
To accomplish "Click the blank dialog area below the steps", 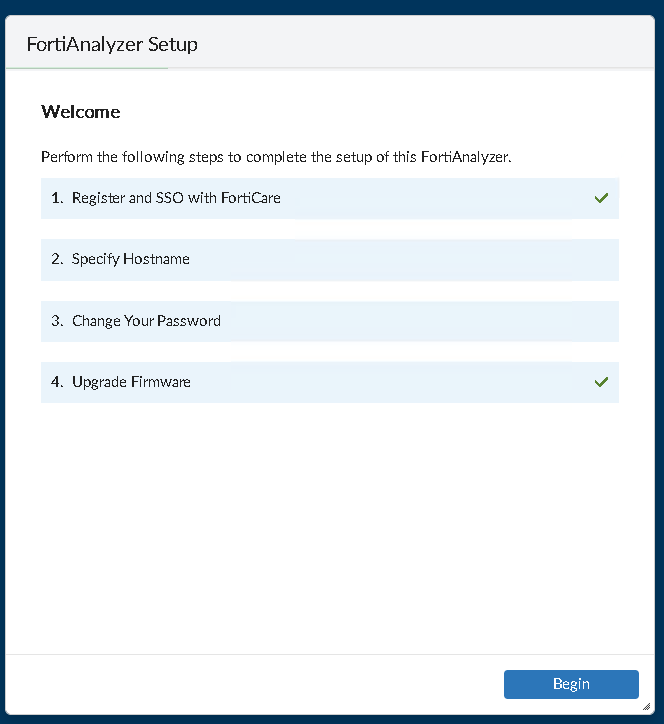I will (x=330, y=530).
